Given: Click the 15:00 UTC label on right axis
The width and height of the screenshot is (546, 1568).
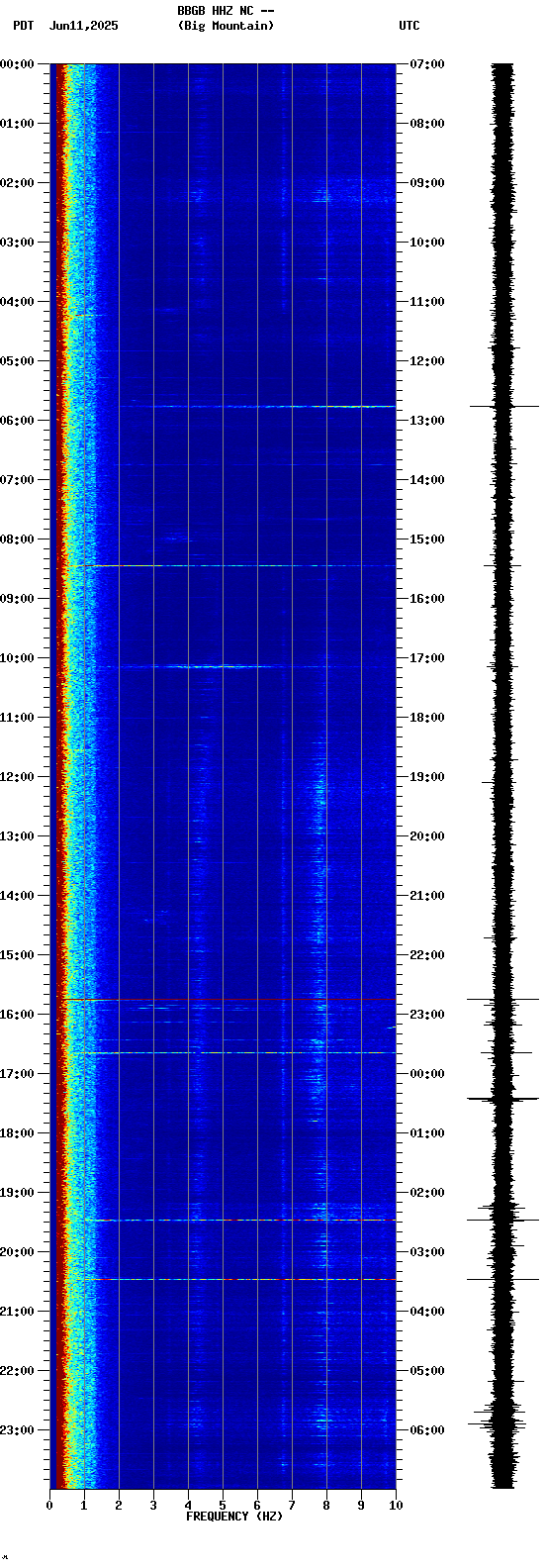Looking at the screenshot, I should 427,539.
